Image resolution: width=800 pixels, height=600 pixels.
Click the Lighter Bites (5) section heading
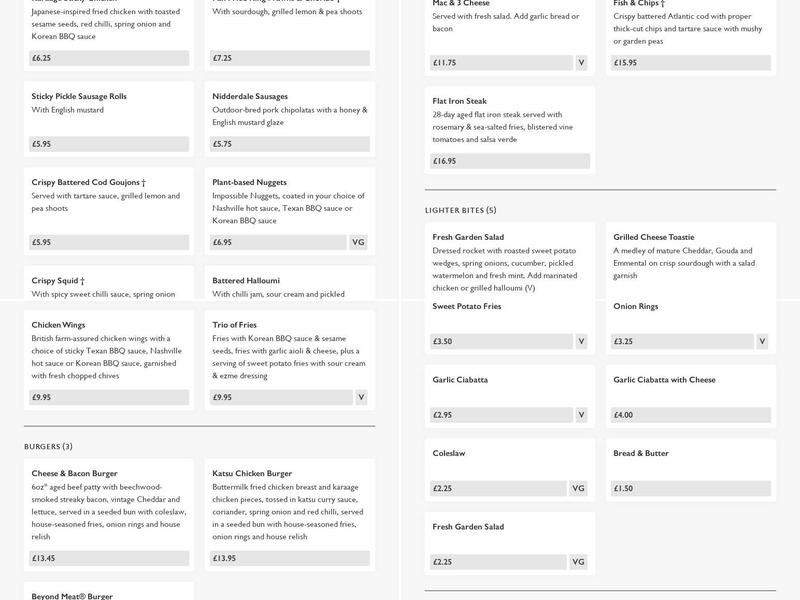click(x=460, y=210)
